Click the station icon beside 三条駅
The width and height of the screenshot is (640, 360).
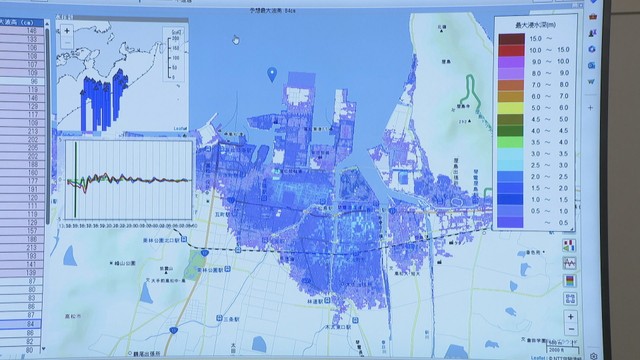220,318
